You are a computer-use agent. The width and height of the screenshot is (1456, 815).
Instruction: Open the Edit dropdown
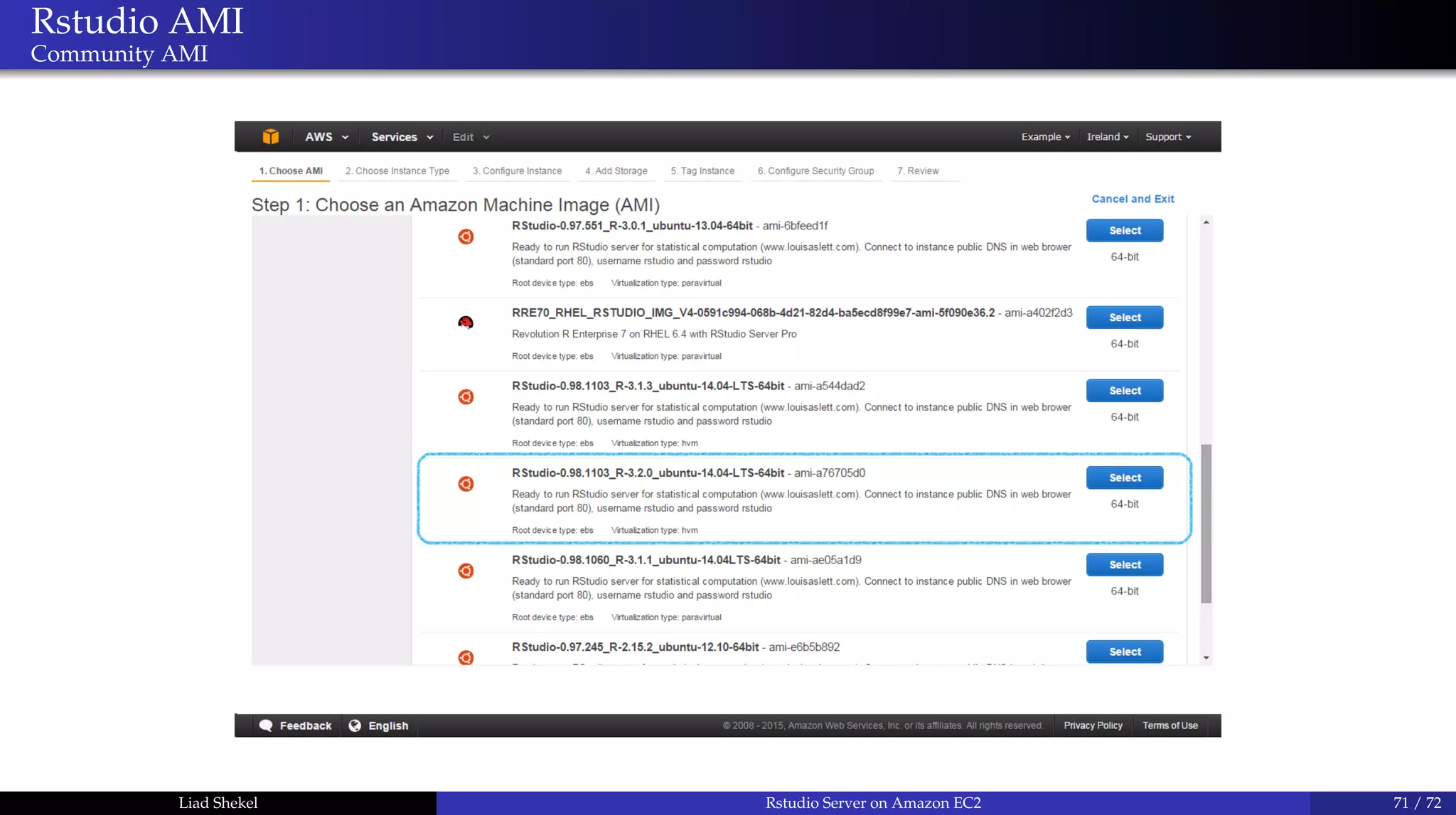click(471, 137)
